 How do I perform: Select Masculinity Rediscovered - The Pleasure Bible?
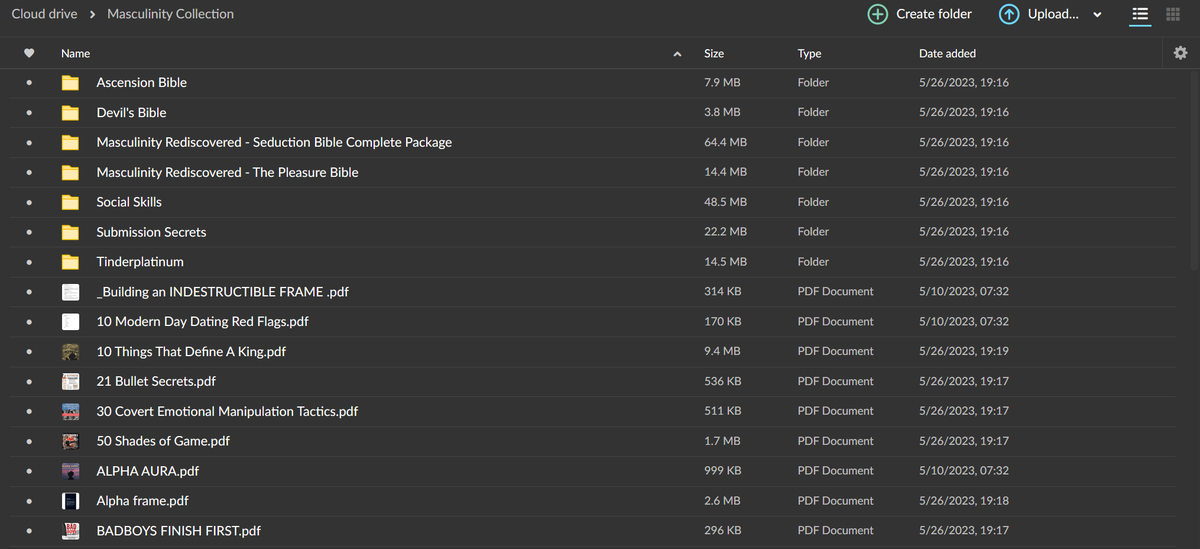click(227, 172)
